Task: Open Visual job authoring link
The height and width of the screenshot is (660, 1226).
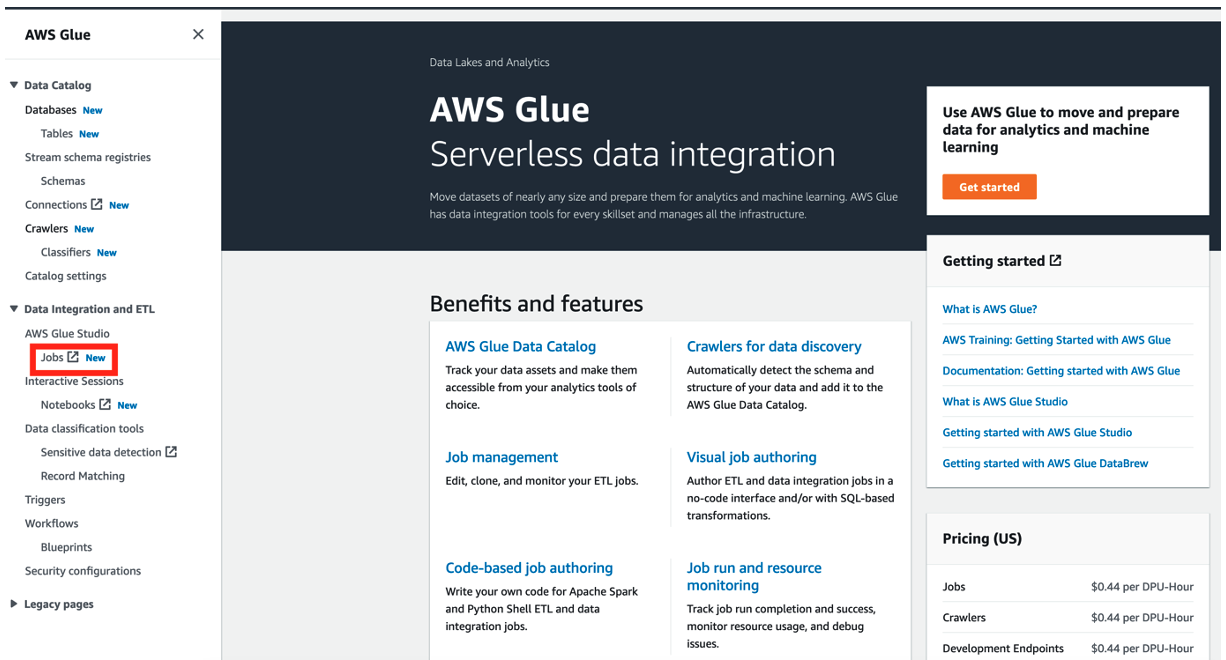Action: [751, 457]
